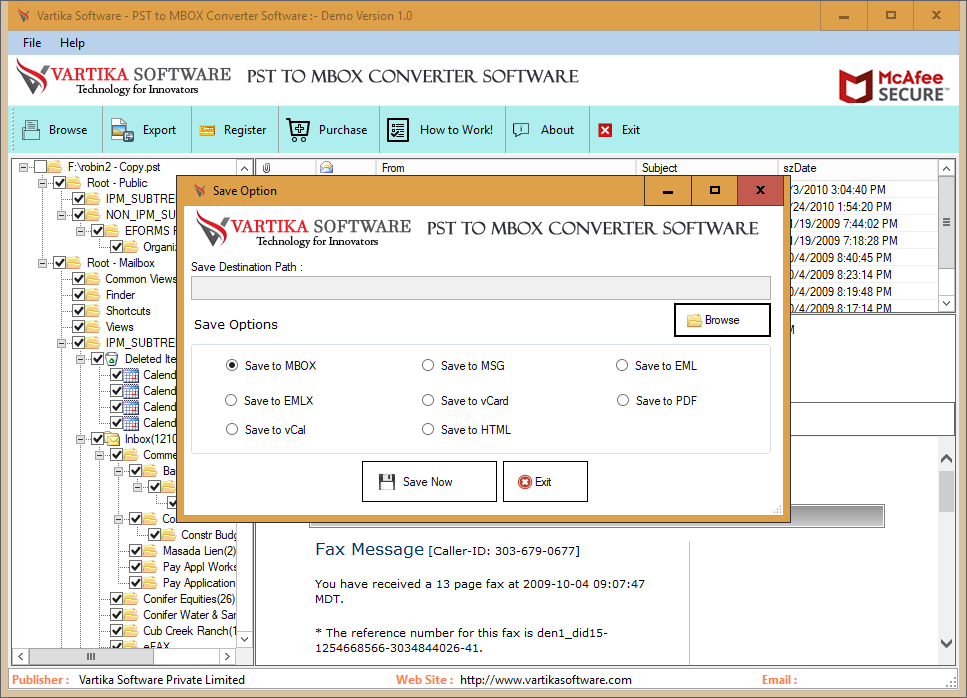
Task: Click the Save Destination Path field
Action: (x=480, y=288)
